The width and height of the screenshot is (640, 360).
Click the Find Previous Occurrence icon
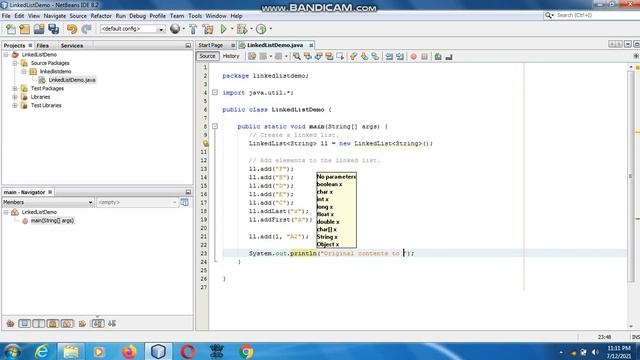coord(308,56)
